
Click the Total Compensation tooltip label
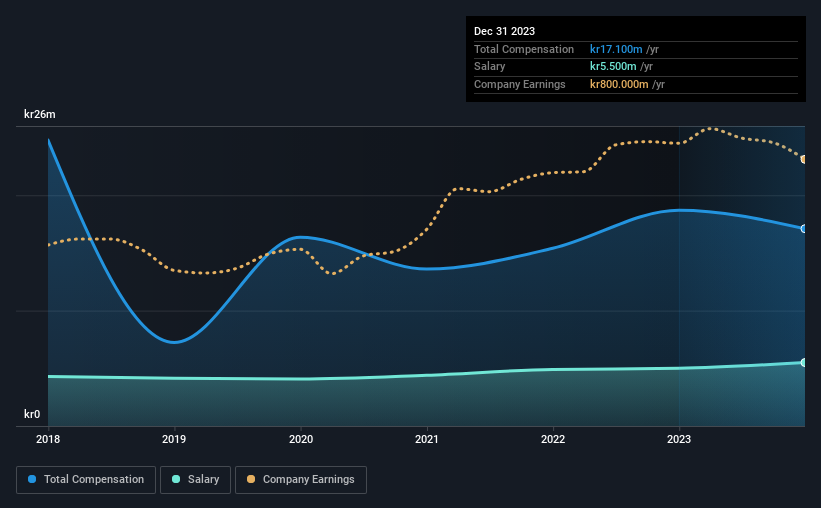coord(524,49)
